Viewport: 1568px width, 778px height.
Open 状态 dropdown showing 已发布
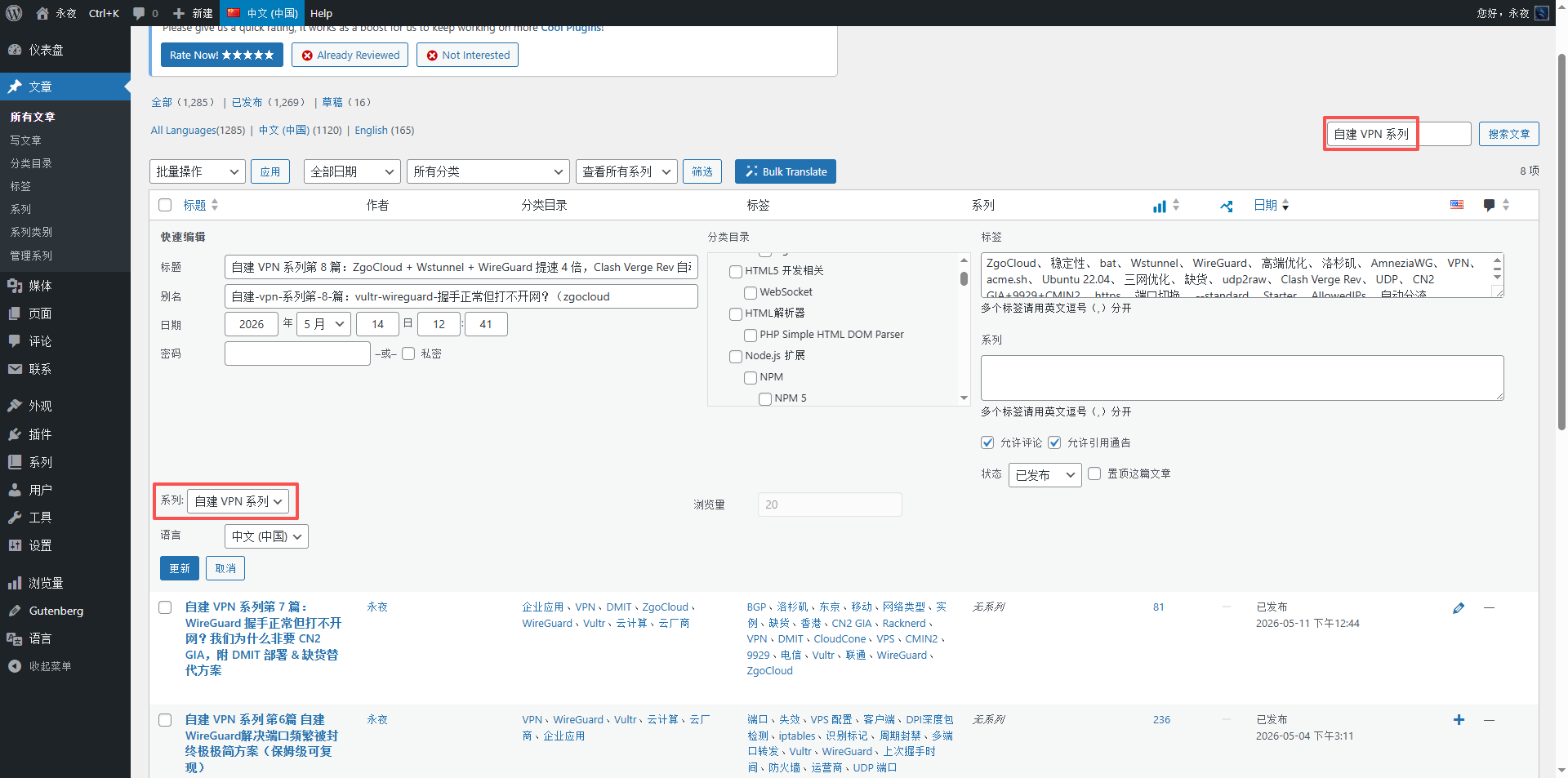(1045, 475)
